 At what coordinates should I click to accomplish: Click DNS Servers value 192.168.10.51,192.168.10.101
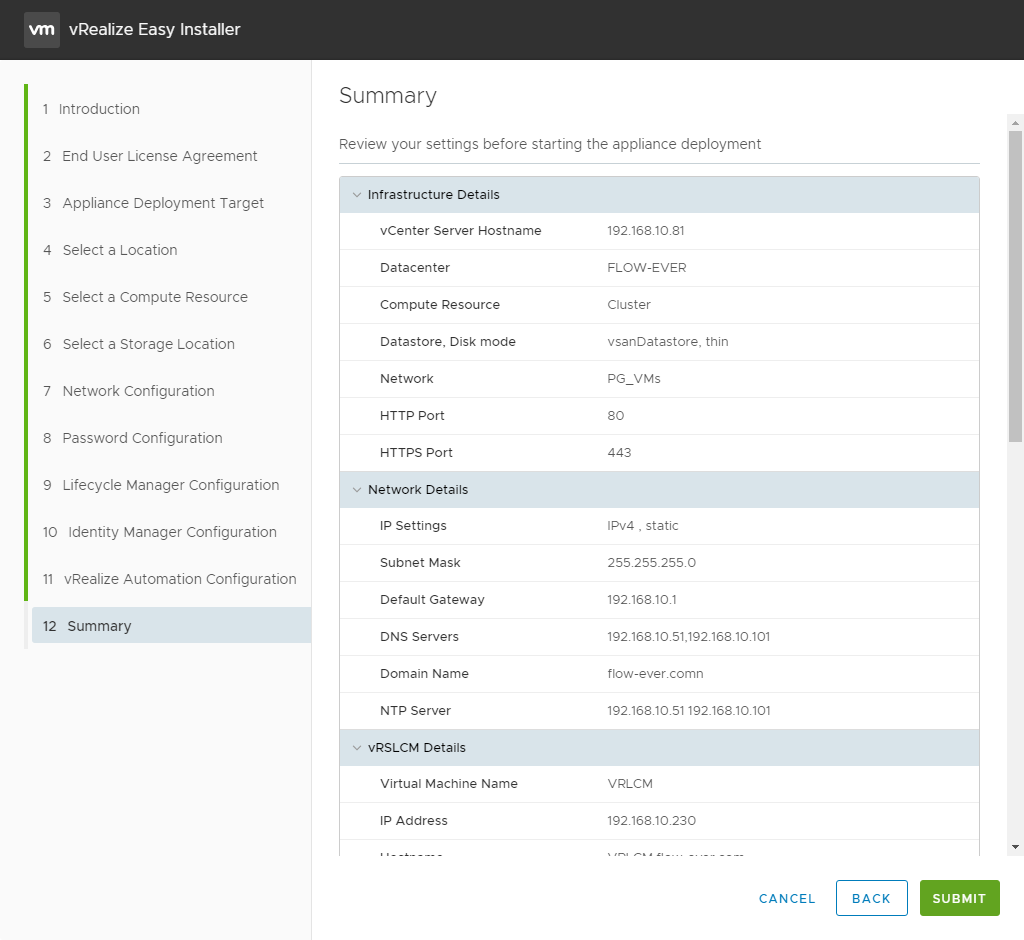point(688,637)
